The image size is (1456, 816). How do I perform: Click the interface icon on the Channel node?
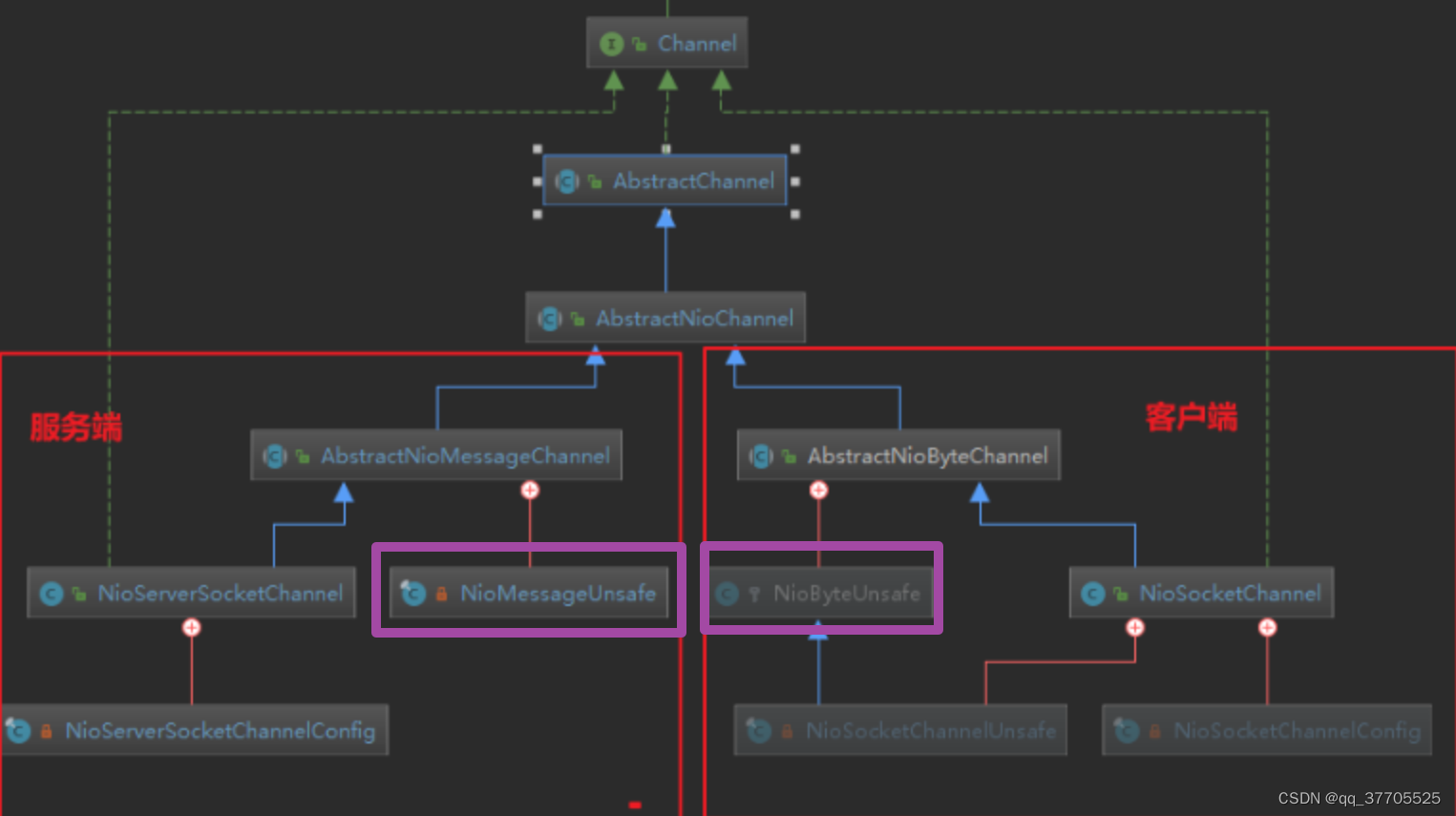point(611,44)
